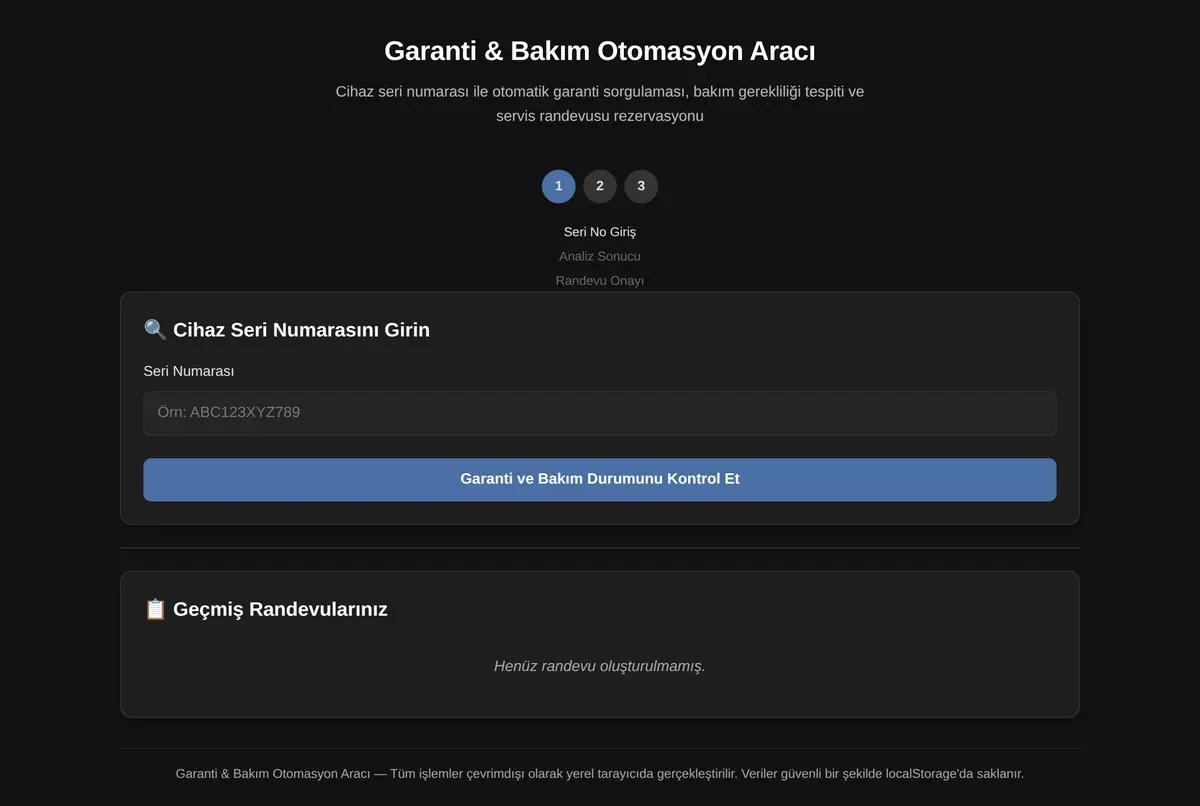
Task: Click the clipboard icon beside Geçmiş Randevularınız
Action: point(155,608)
